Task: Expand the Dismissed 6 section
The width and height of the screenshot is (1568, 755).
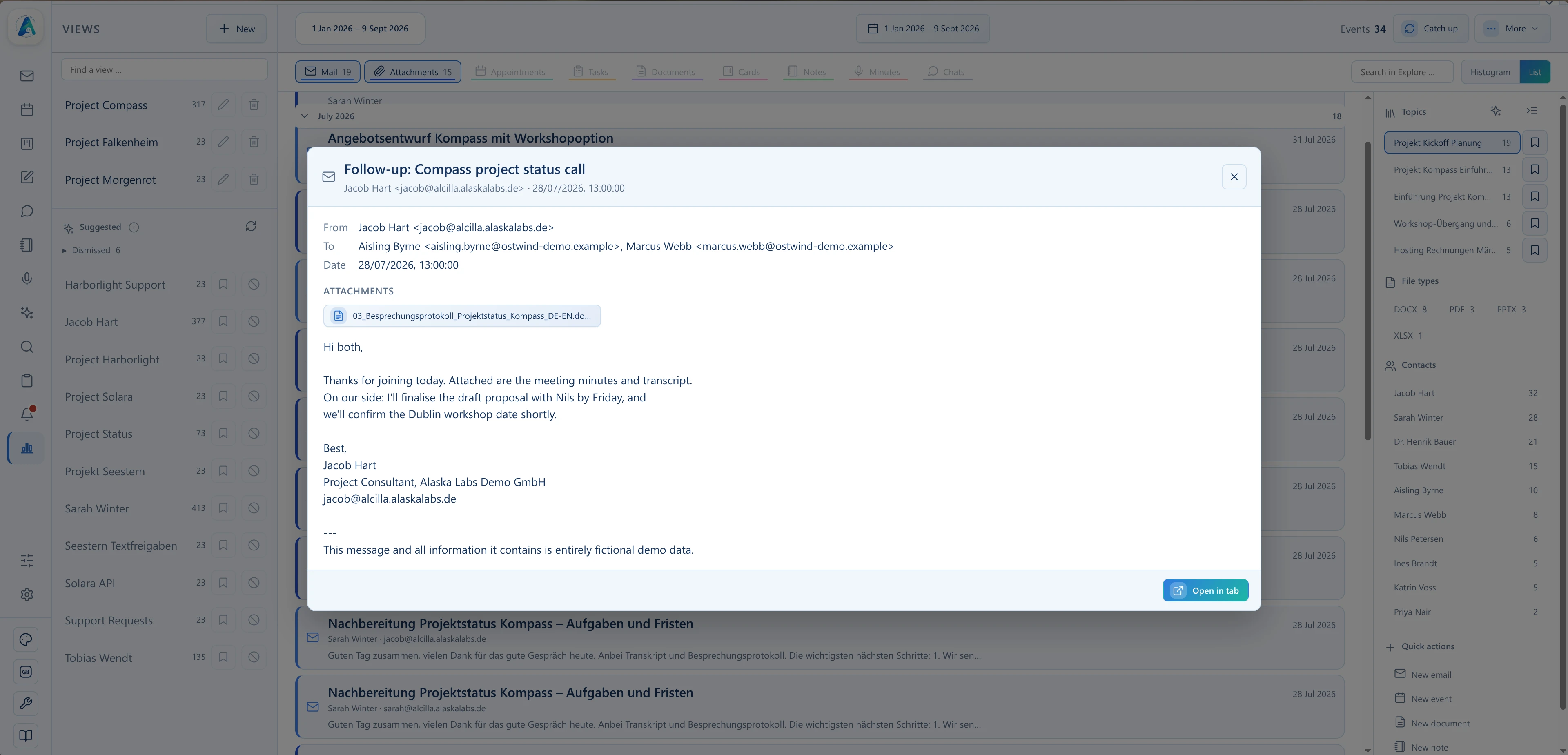Action: coord(92,250)
